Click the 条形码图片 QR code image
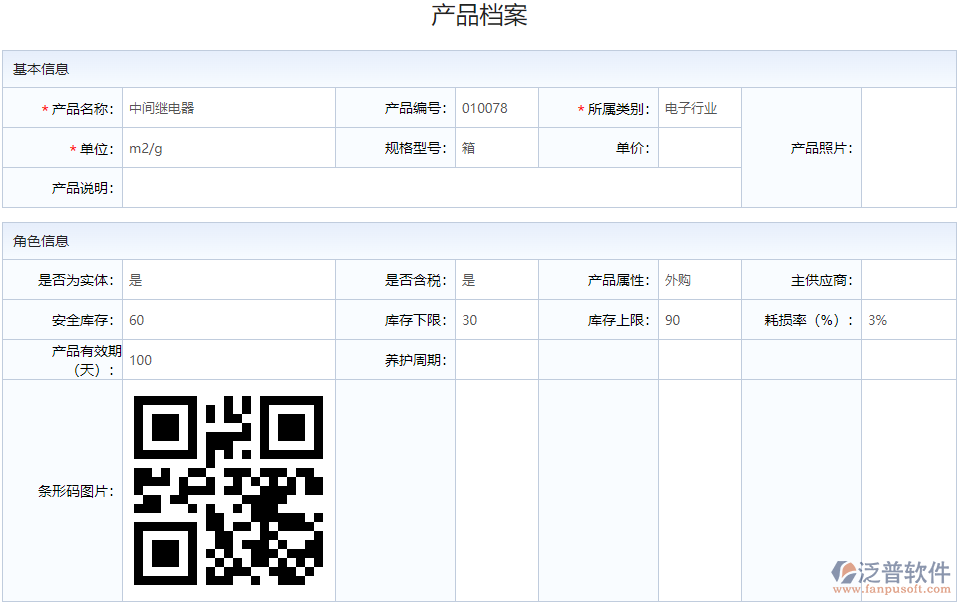 pyautogui.click(x=228, y=489)
